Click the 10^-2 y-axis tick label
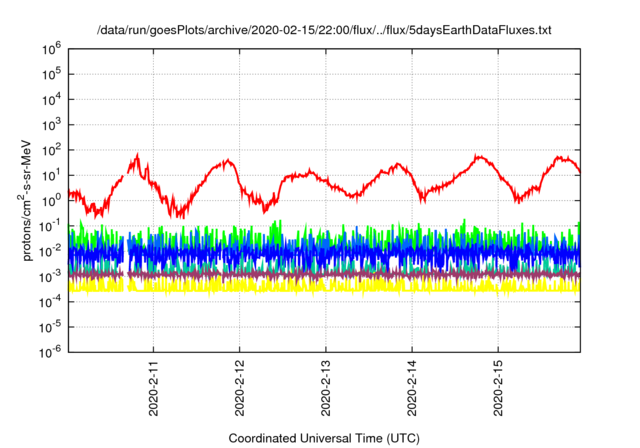Image resolution: width=640 pixels, height=448 pixels. [x=50, y=251]
